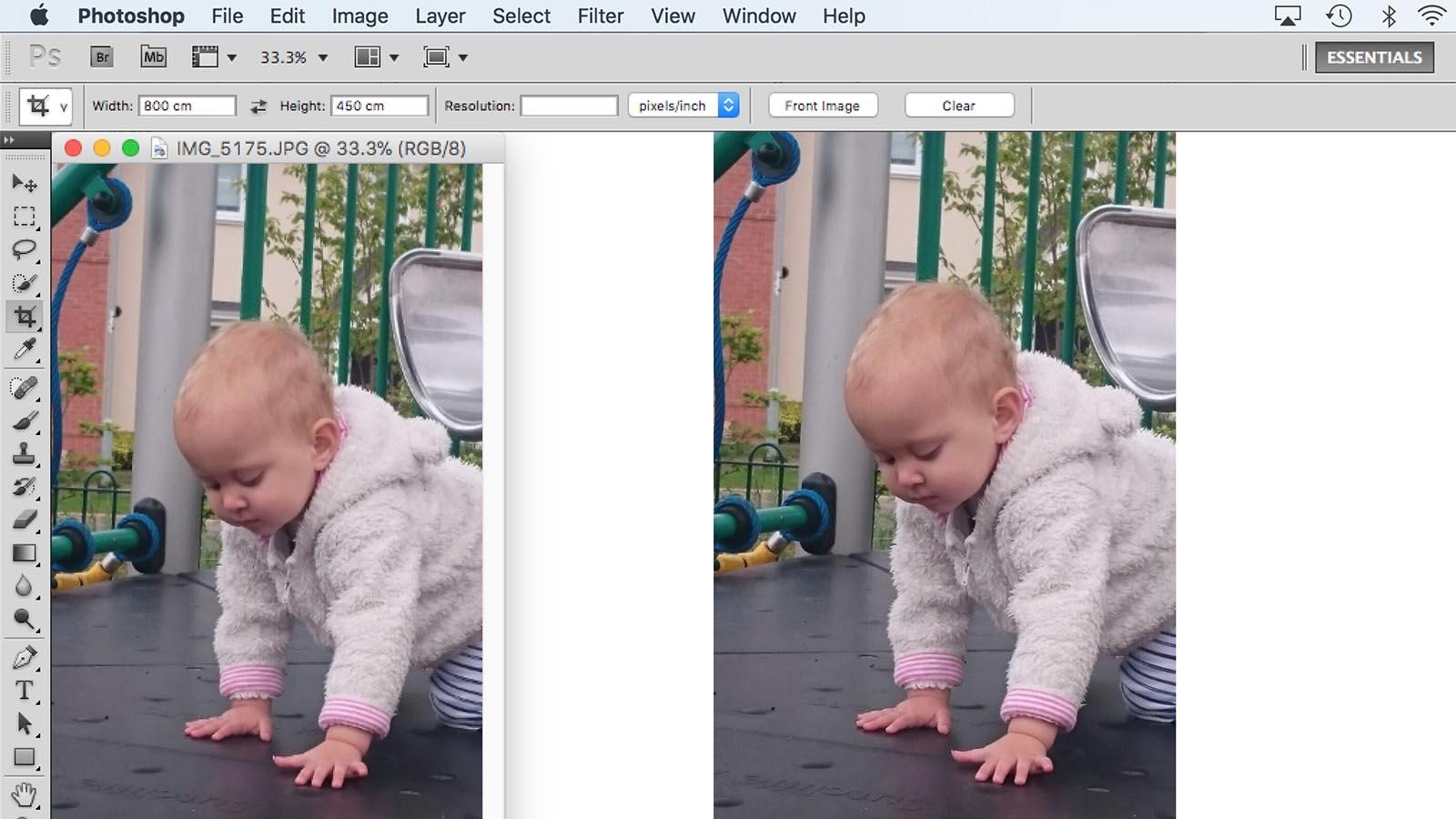Select the Eraser tool
1456x819 pixels.
pos(25,520)
